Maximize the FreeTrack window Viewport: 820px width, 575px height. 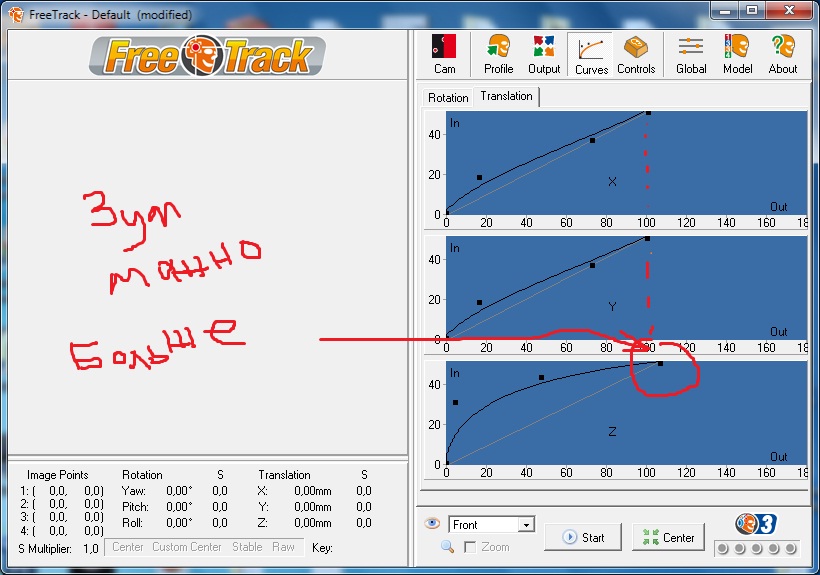click(x=752, y=10)
